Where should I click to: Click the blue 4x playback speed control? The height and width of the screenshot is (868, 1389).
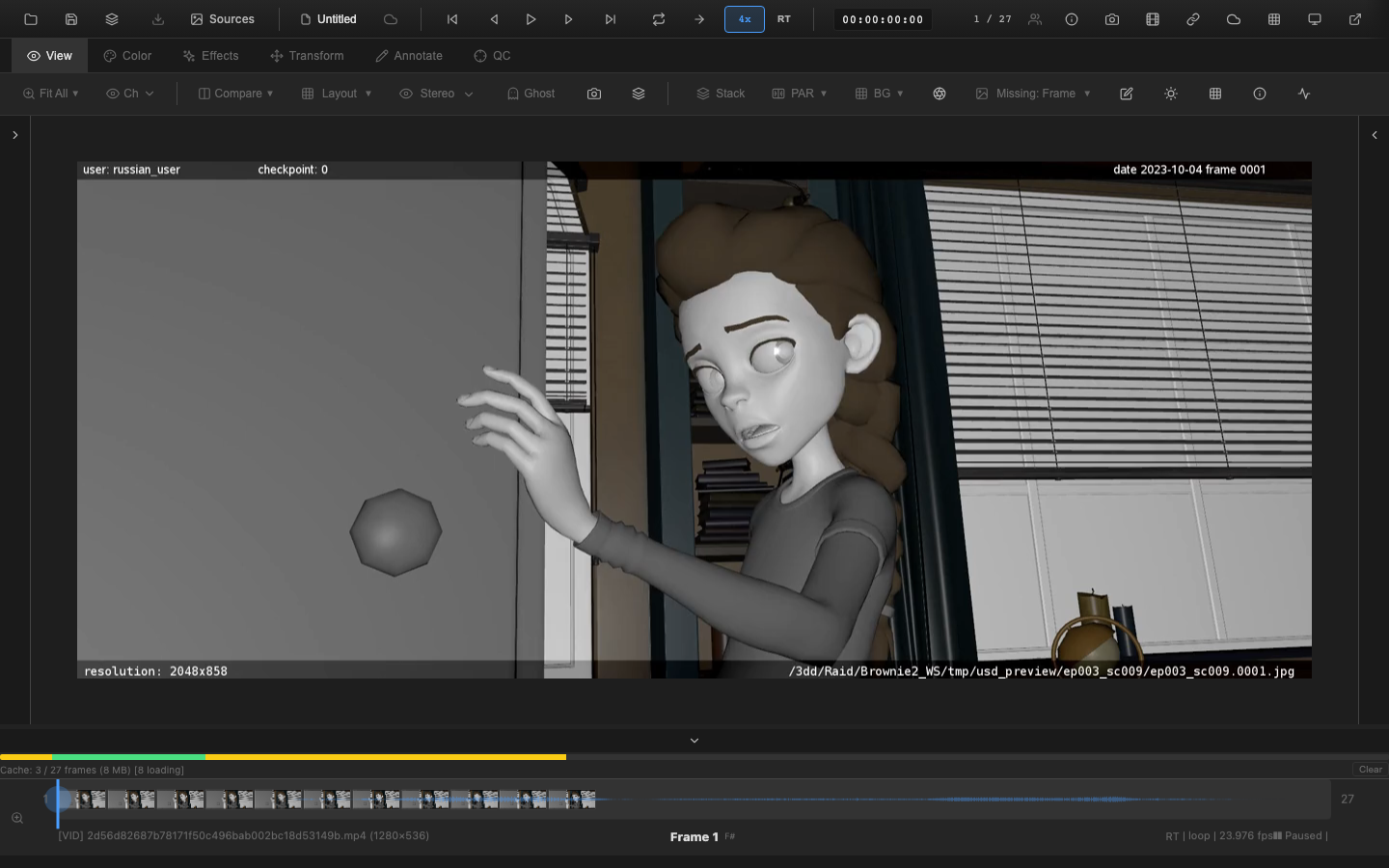click(x=744, y=18)
